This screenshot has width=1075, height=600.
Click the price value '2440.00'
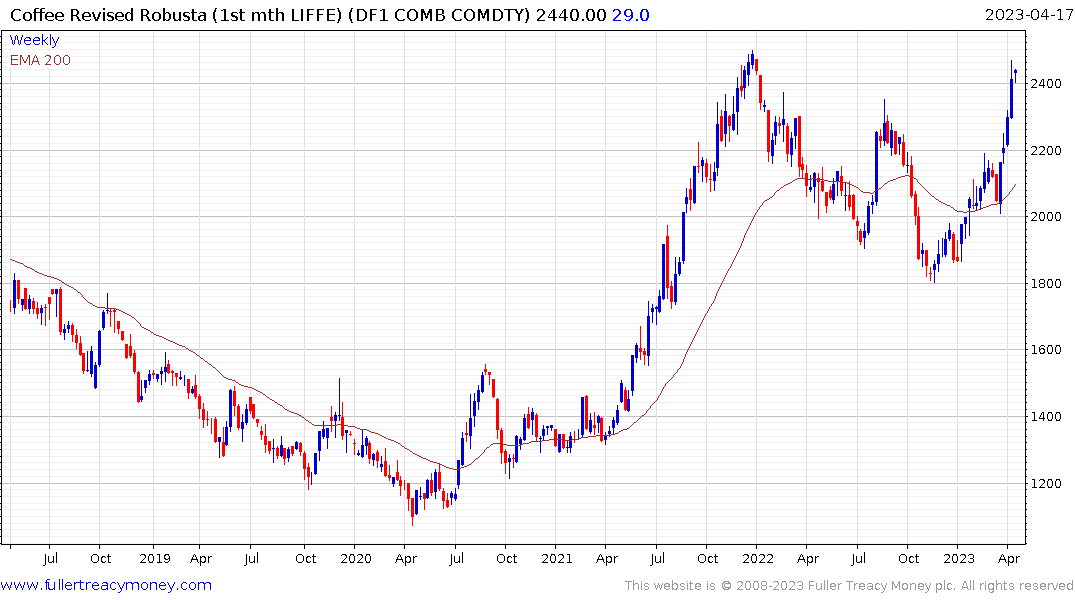click(x=571, y=14)
